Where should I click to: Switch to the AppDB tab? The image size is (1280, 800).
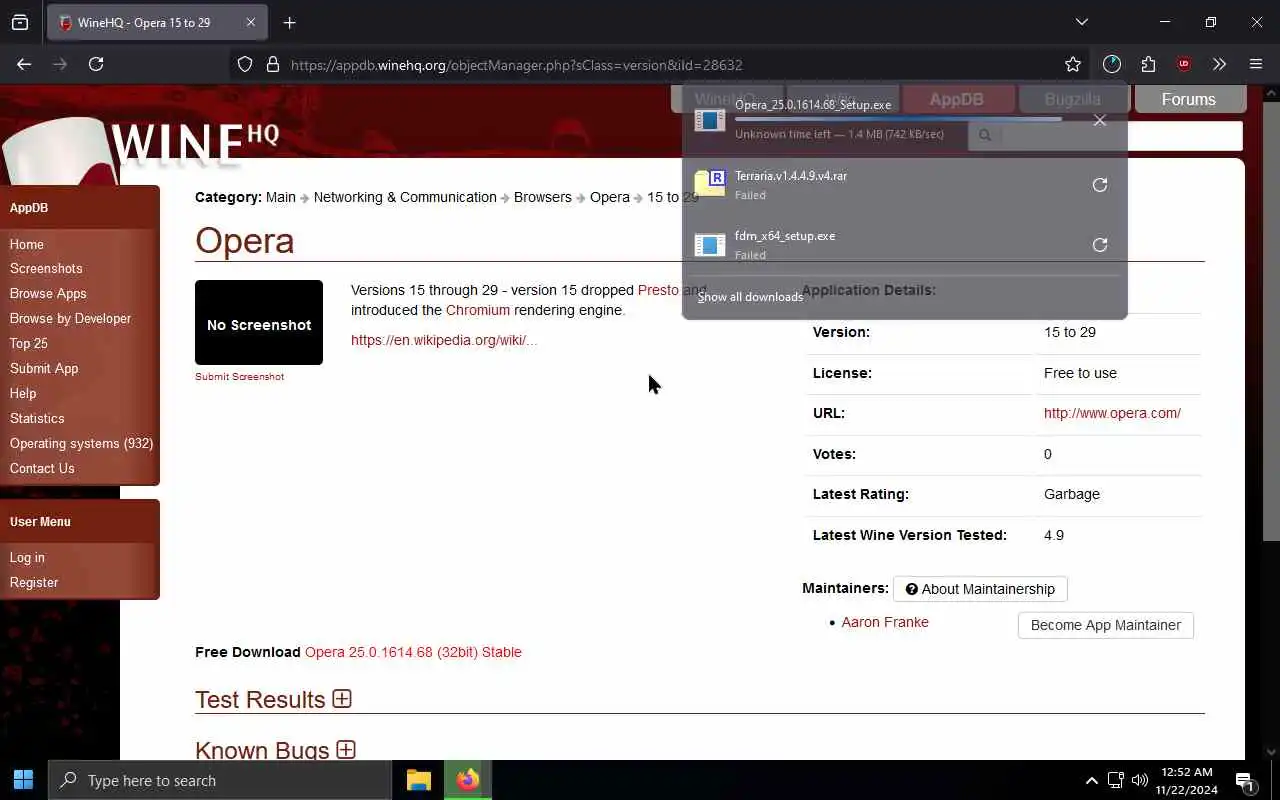tap(957, 99)
